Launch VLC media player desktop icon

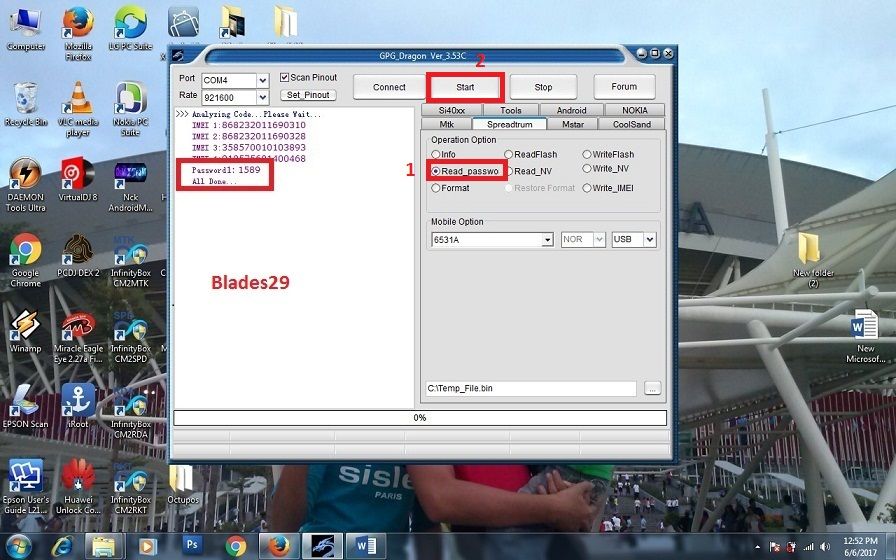pyautogui.click(x=77, y=100)
